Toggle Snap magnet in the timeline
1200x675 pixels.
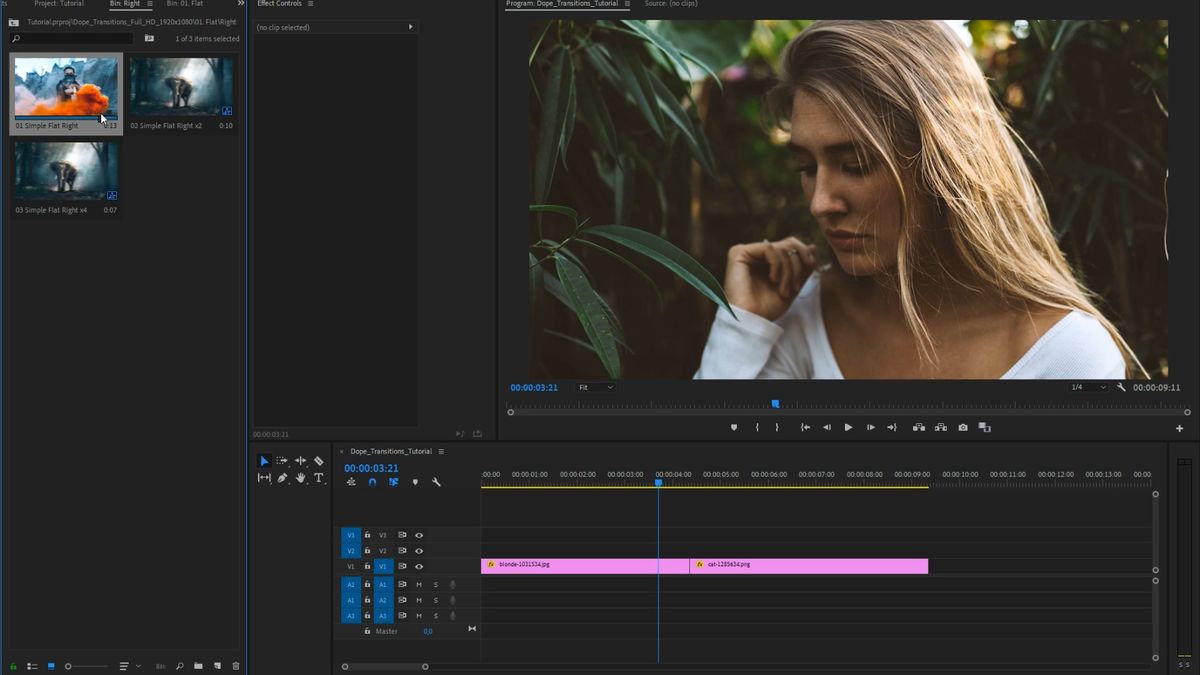[x=372, y=482]
